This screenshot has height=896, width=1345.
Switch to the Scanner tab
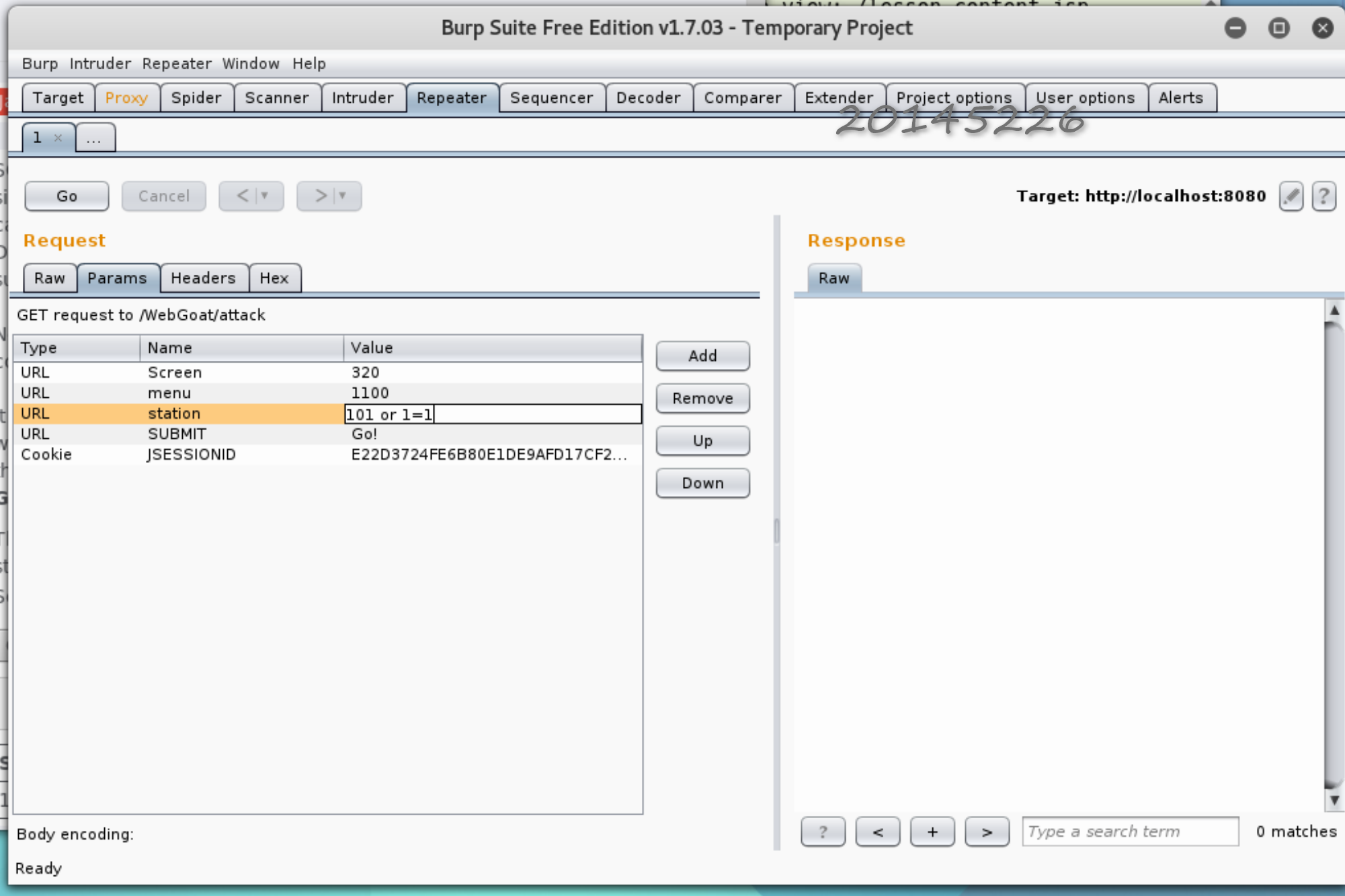277,97
